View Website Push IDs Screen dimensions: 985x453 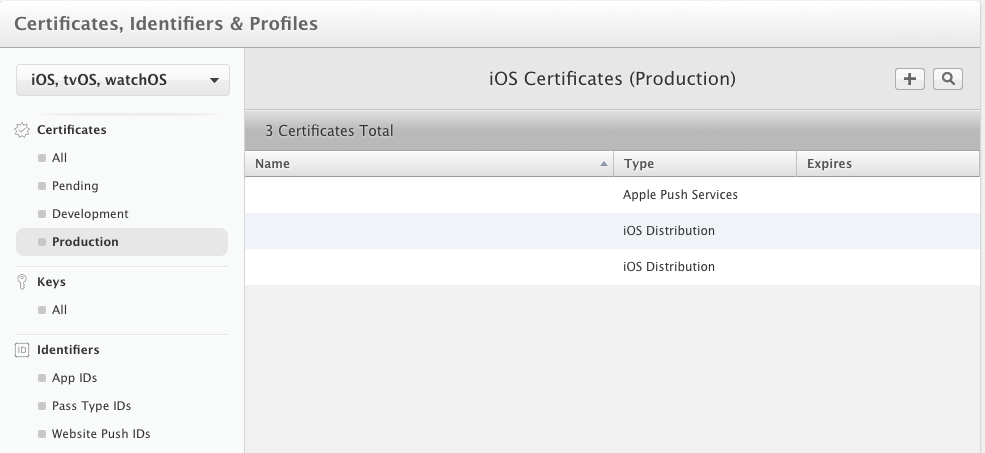tap(100, 434)
